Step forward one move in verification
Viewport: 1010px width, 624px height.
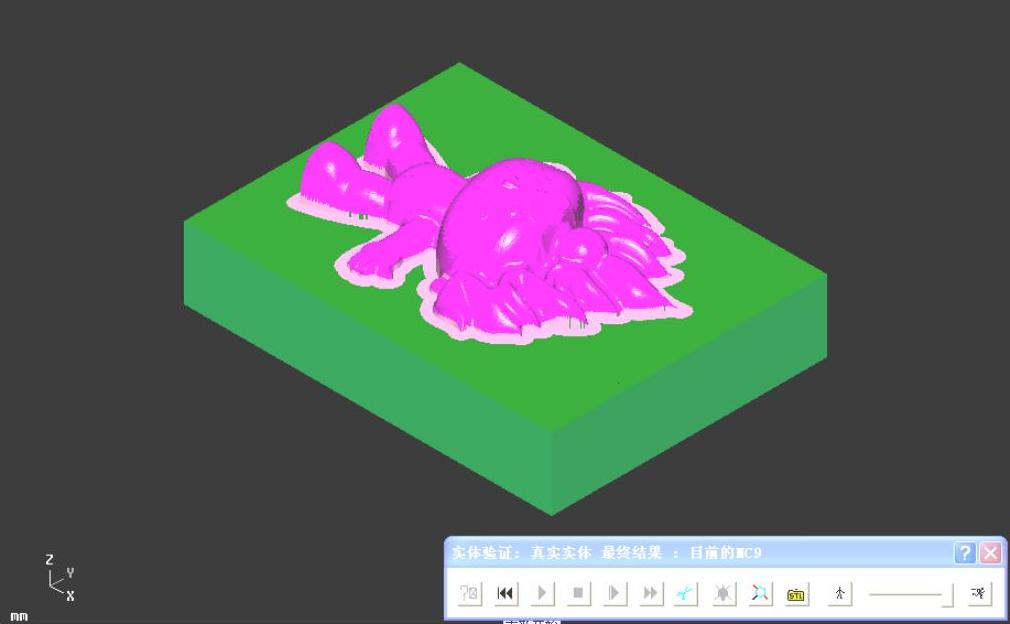click(x=614, y=593)
